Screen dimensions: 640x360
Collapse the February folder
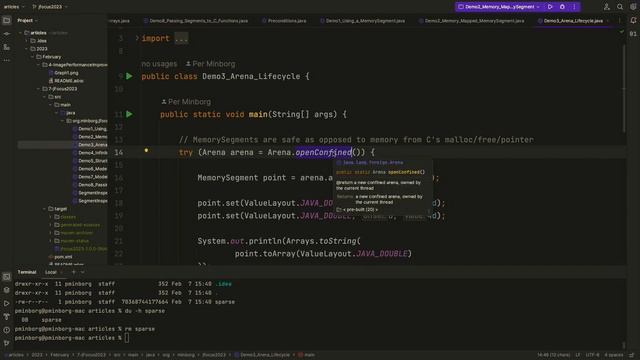click(x=33, y=57)
